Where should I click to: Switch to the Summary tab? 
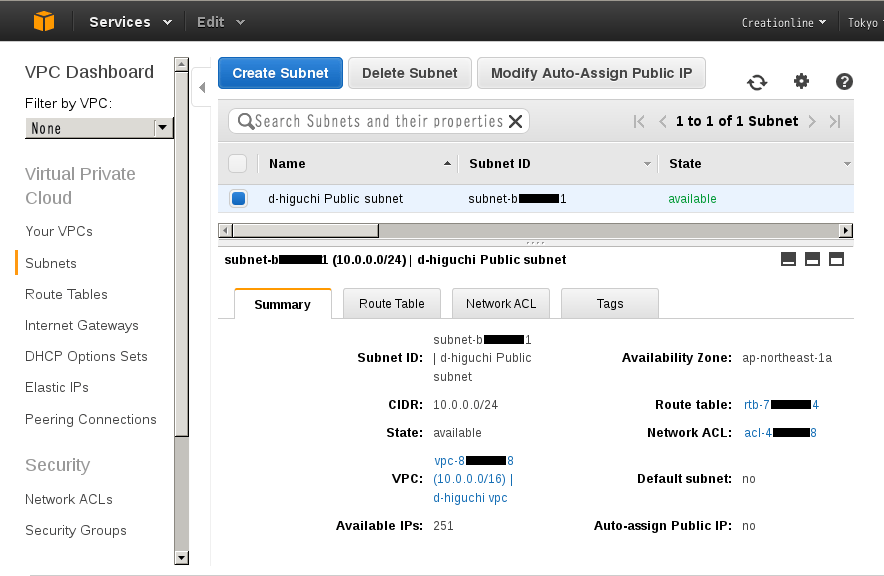[282, 304]
